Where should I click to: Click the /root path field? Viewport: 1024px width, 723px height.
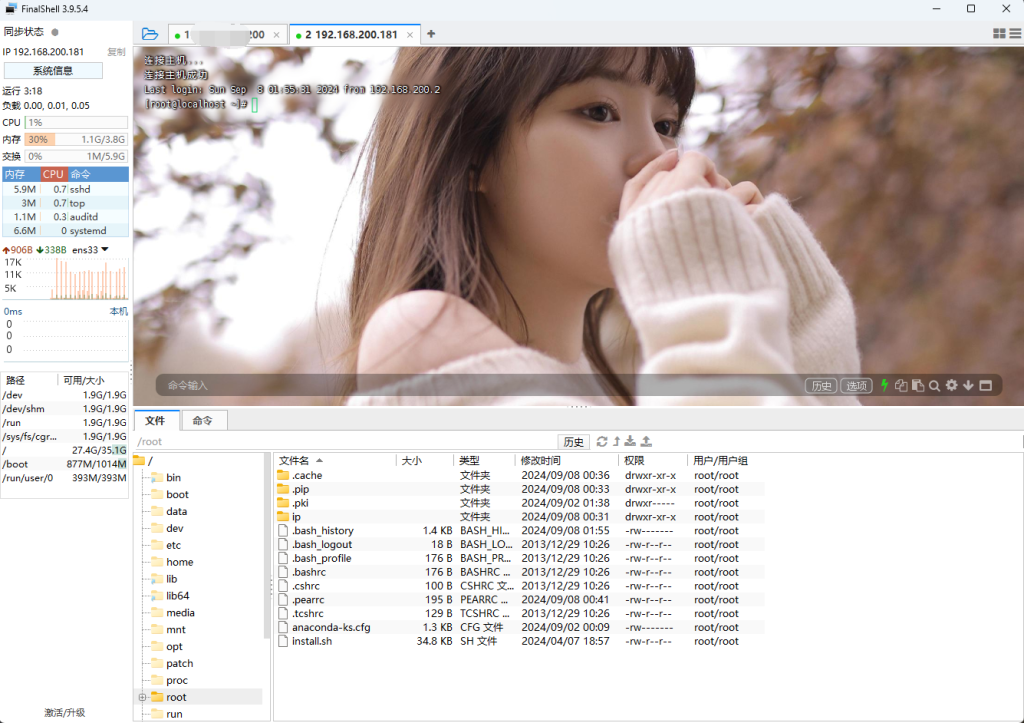click(345, 442)
